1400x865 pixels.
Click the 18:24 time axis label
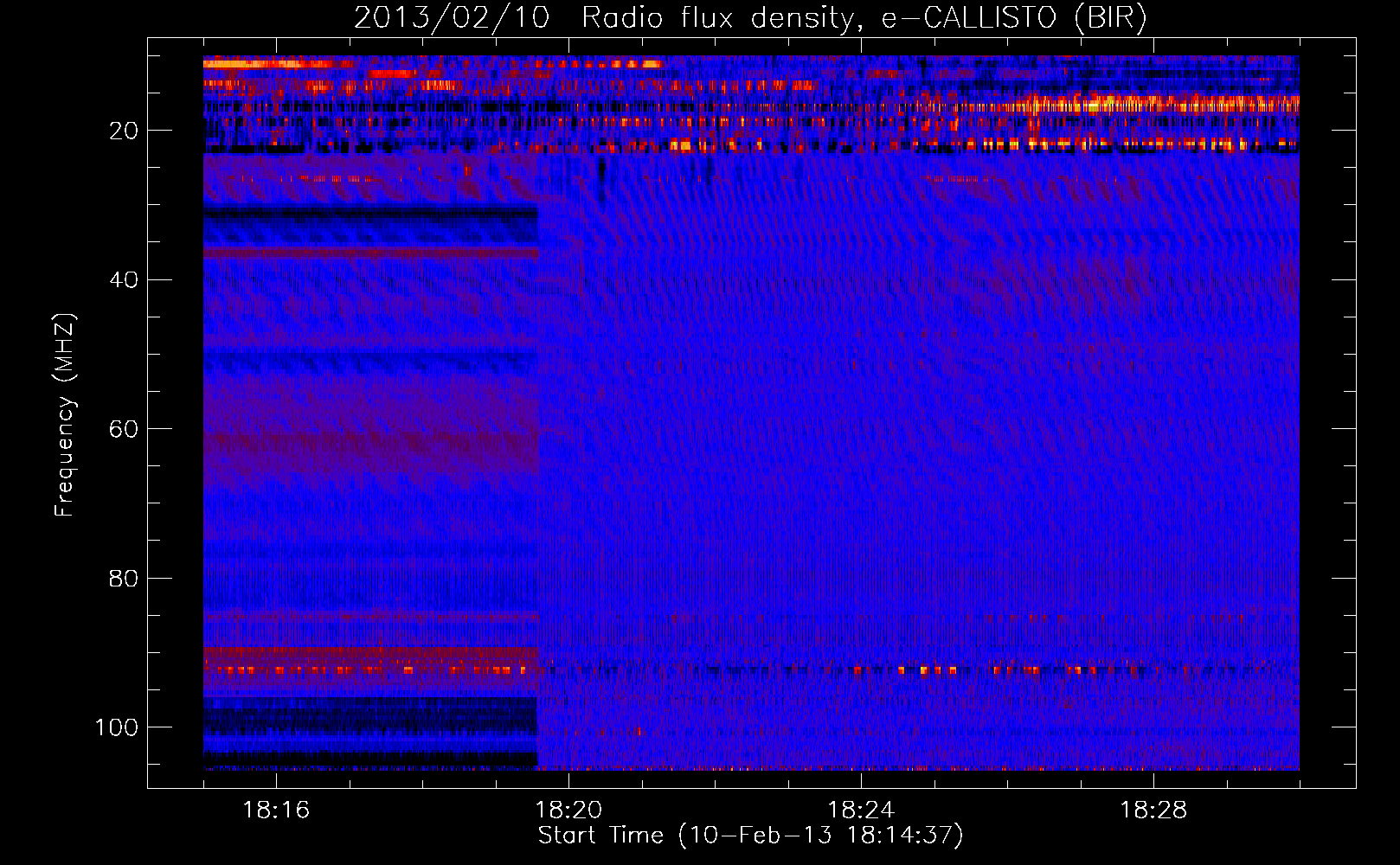click(860, 811)
